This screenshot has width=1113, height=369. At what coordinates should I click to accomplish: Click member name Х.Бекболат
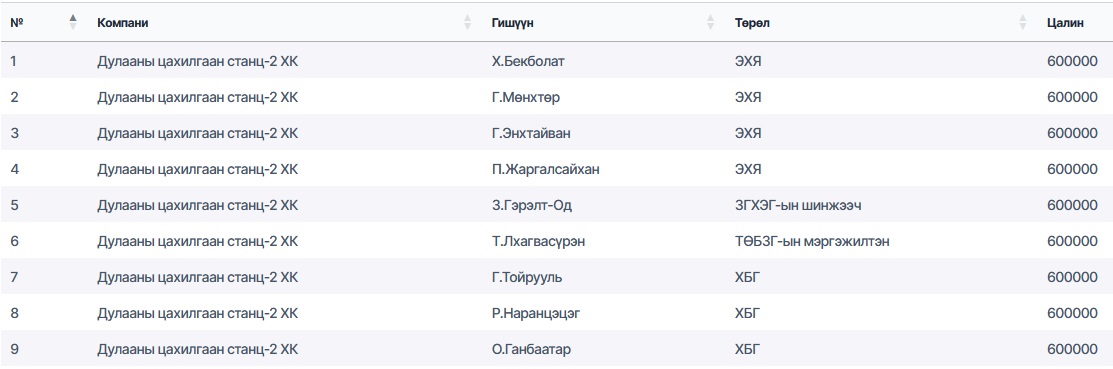[528, 61]
